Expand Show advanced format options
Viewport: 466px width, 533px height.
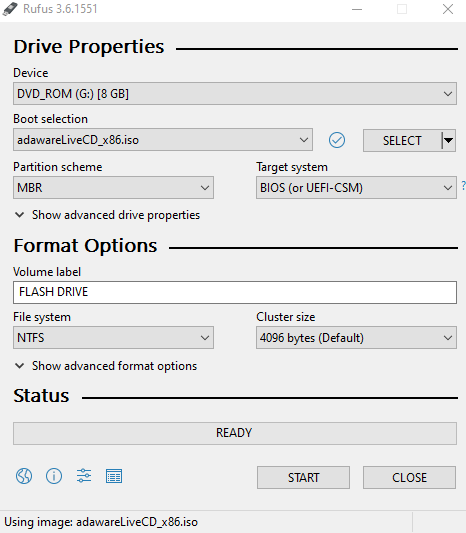pyautogui.click(x=106, y=366)
